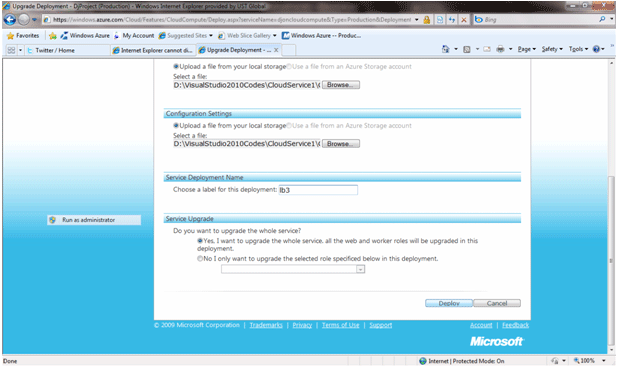The width and height of the screenshot is (618, 367).
Task: Click the browser Forward arrow button
Action: click(x=24, y=19)
